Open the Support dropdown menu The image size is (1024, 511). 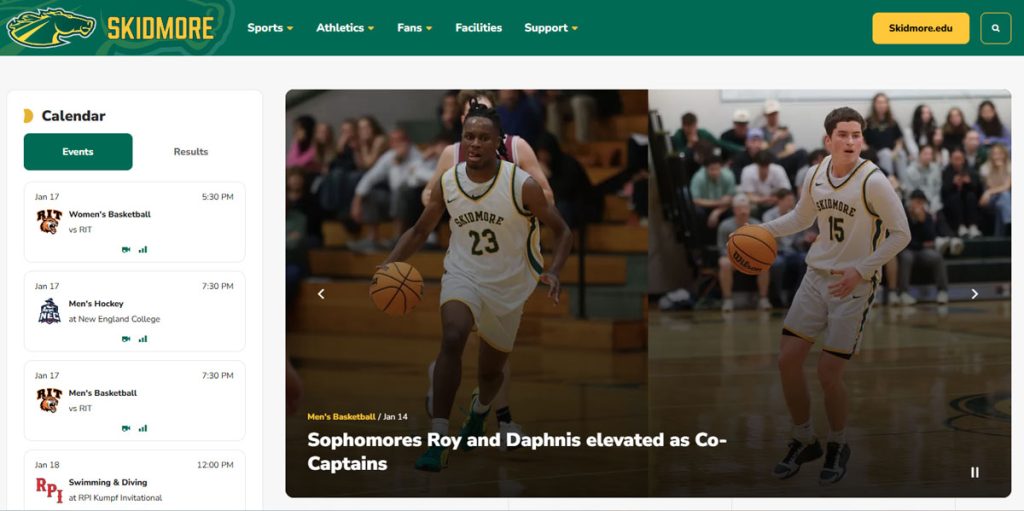click(x=551, y=28)
